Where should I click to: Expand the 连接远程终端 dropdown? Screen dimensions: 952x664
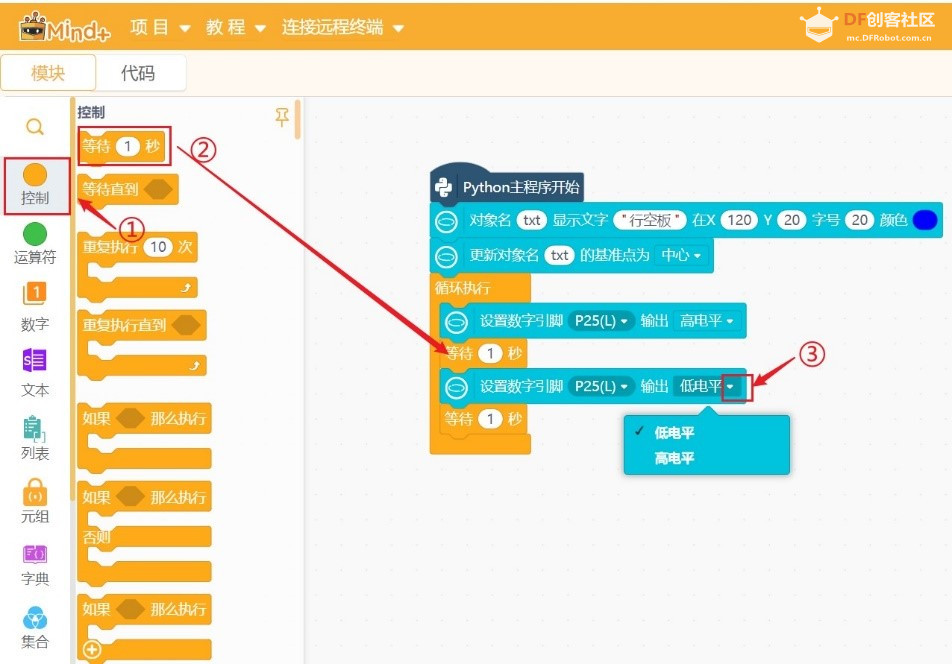point(342,28)
